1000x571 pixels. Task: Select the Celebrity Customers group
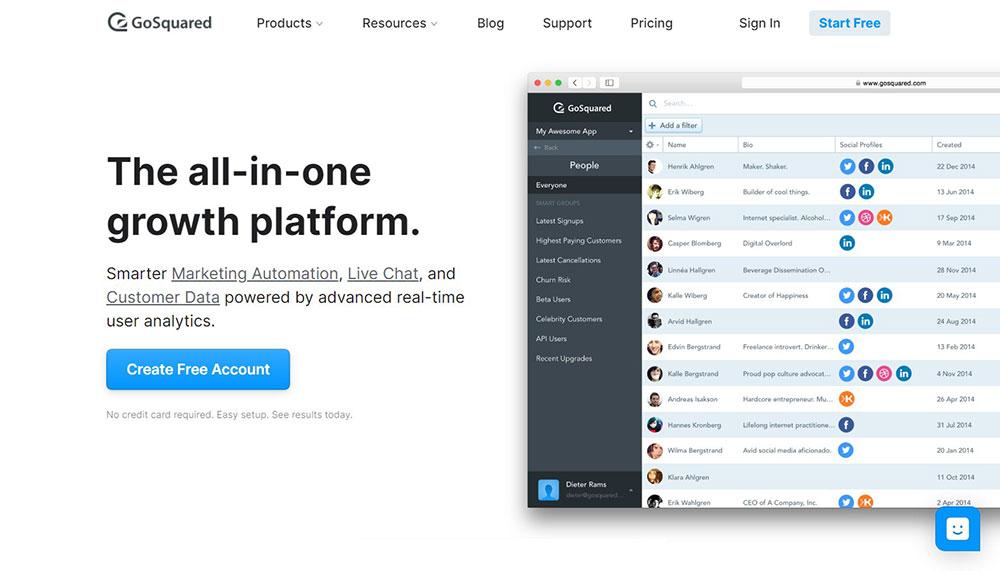coord(569,319)
